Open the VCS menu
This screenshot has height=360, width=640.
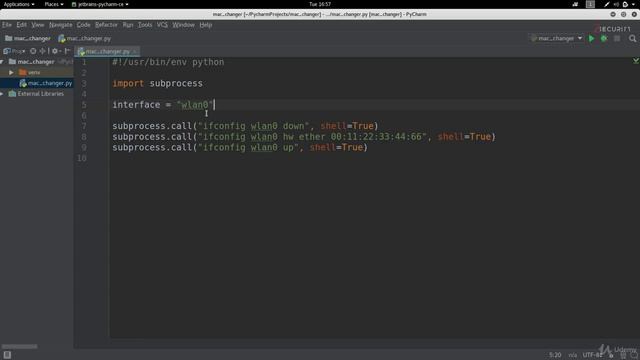[162, 25]
